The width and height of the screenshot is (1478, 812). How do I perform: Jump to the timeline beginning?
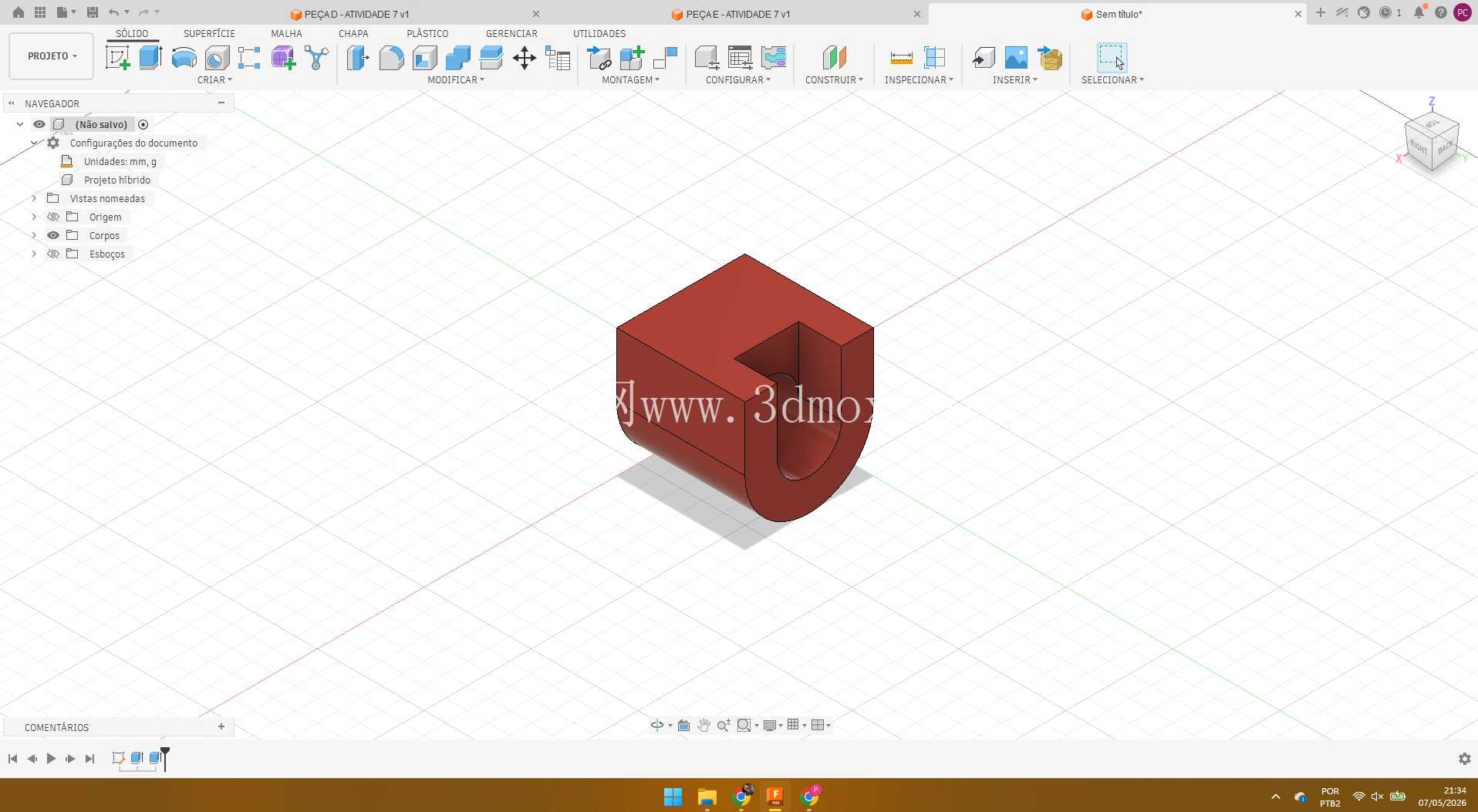tap(12, 758)
